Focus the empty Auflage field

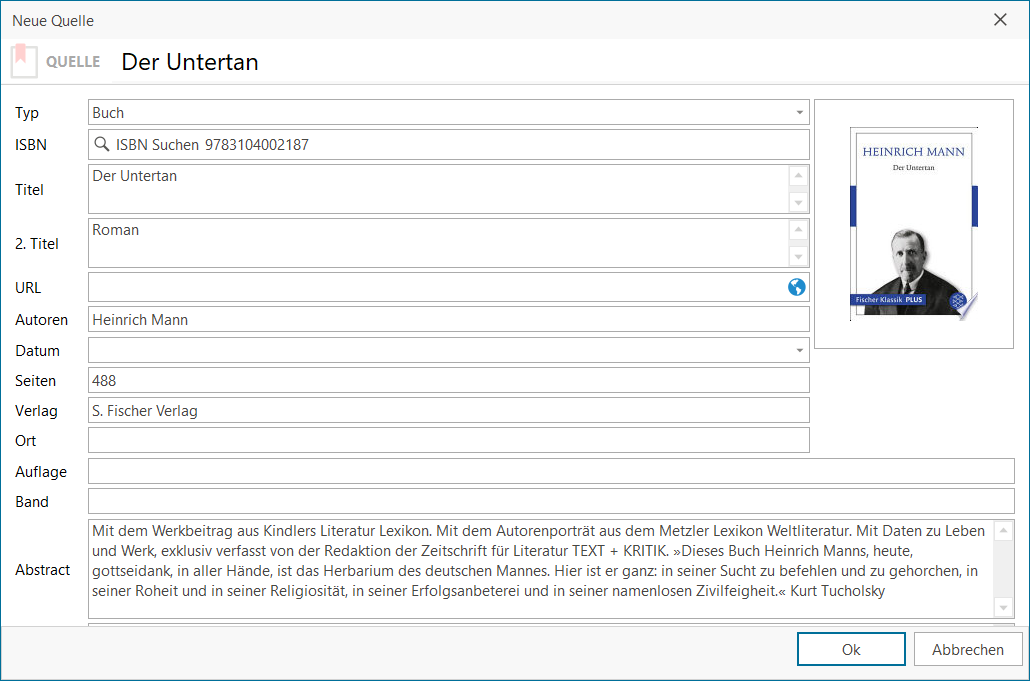pos(551,471)
